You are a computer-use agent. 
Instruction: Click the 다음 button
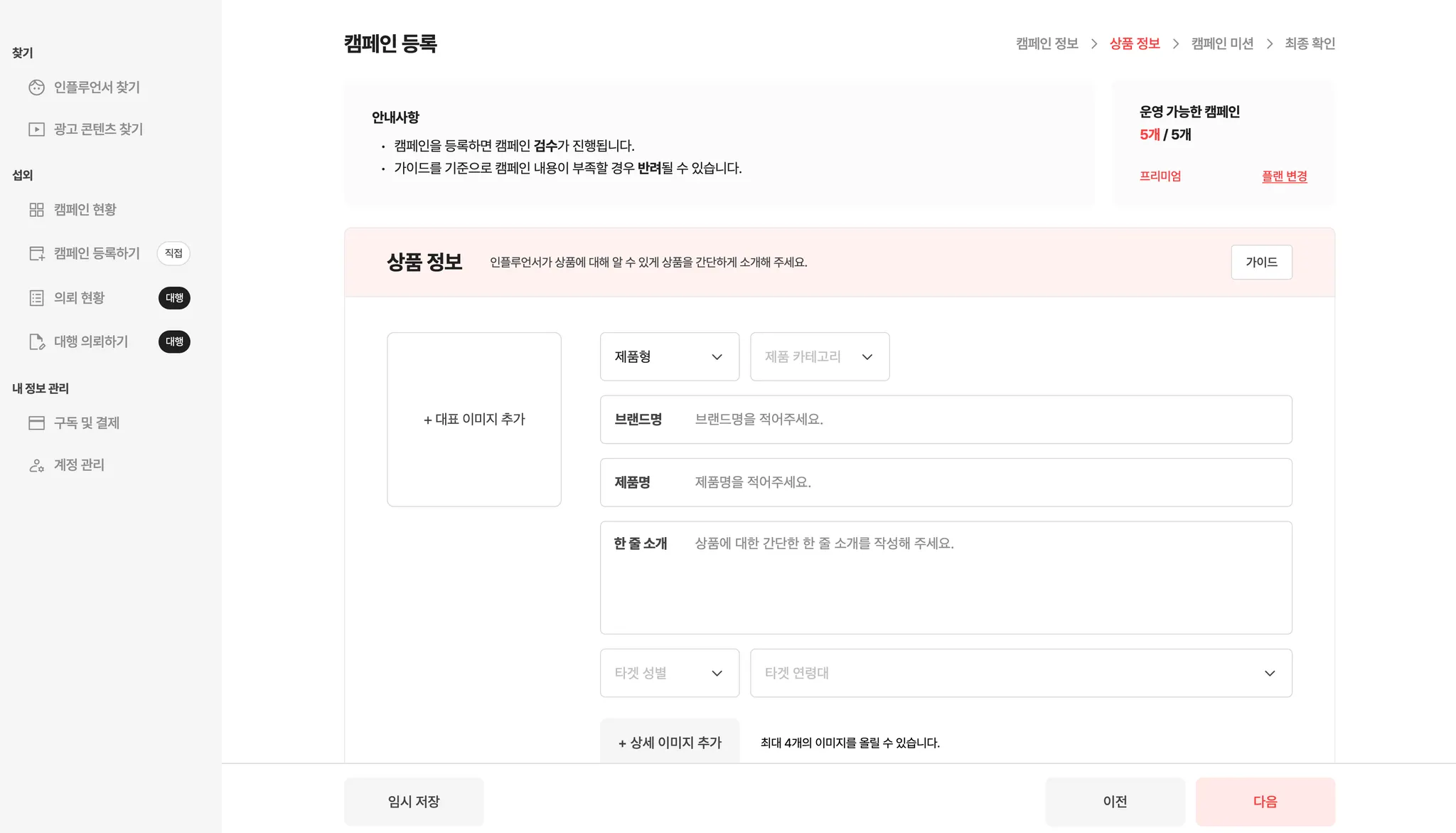tap(1265, 802)
